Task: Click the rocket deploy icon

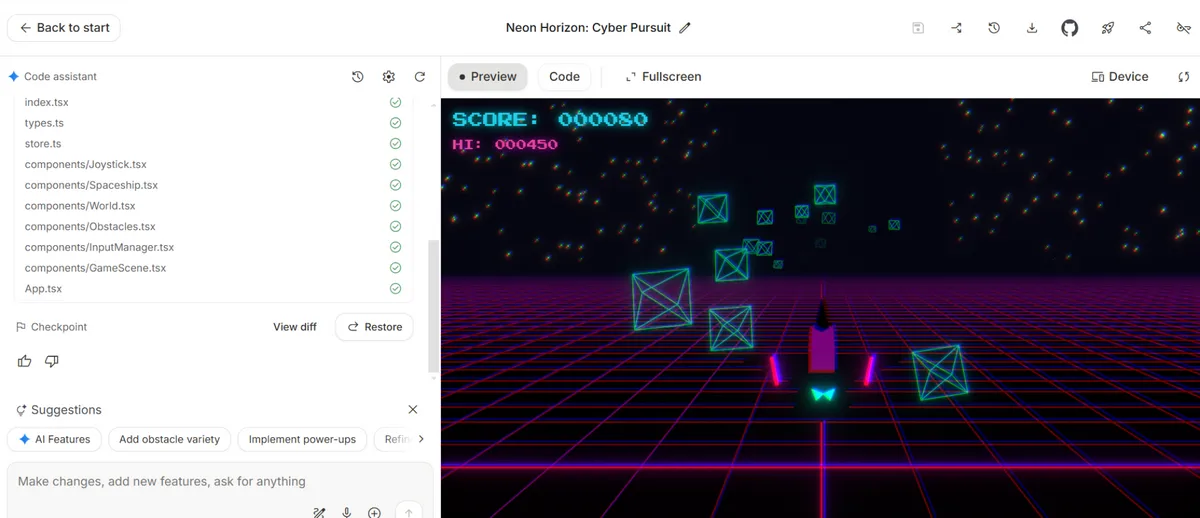Action: [x=1108, y=28]
